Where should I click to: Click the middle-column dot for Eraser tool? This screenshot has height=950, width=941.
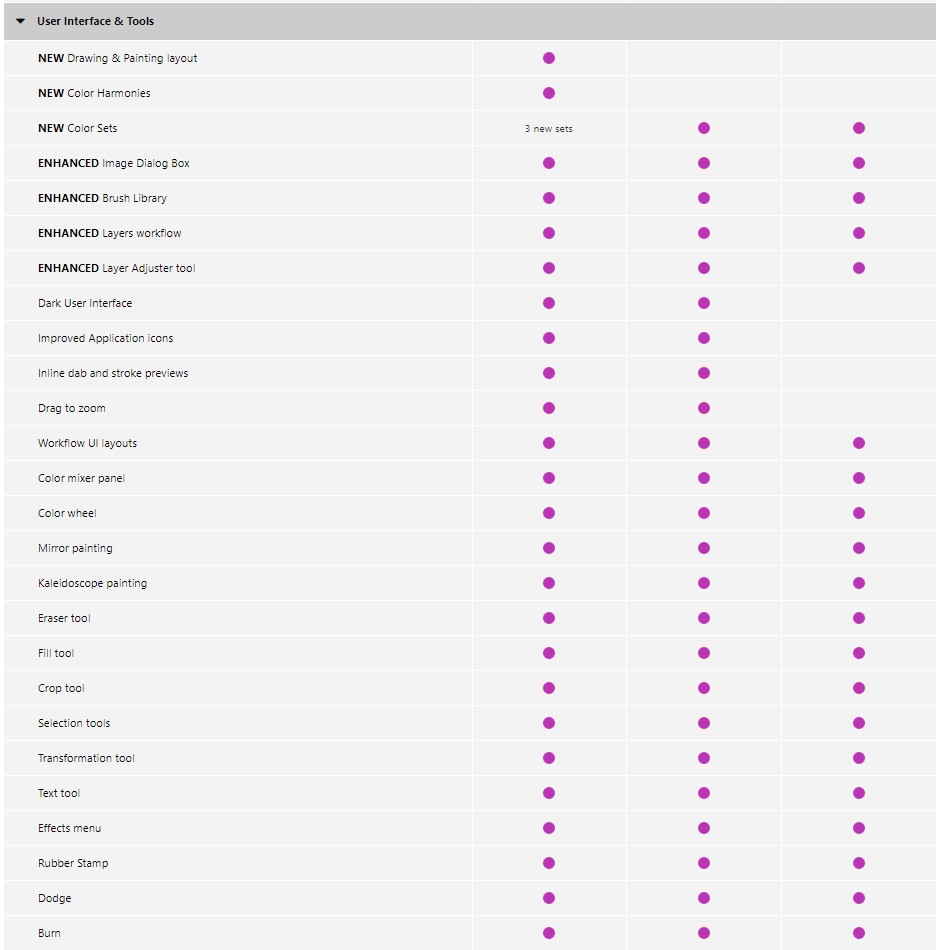[704, 618]
